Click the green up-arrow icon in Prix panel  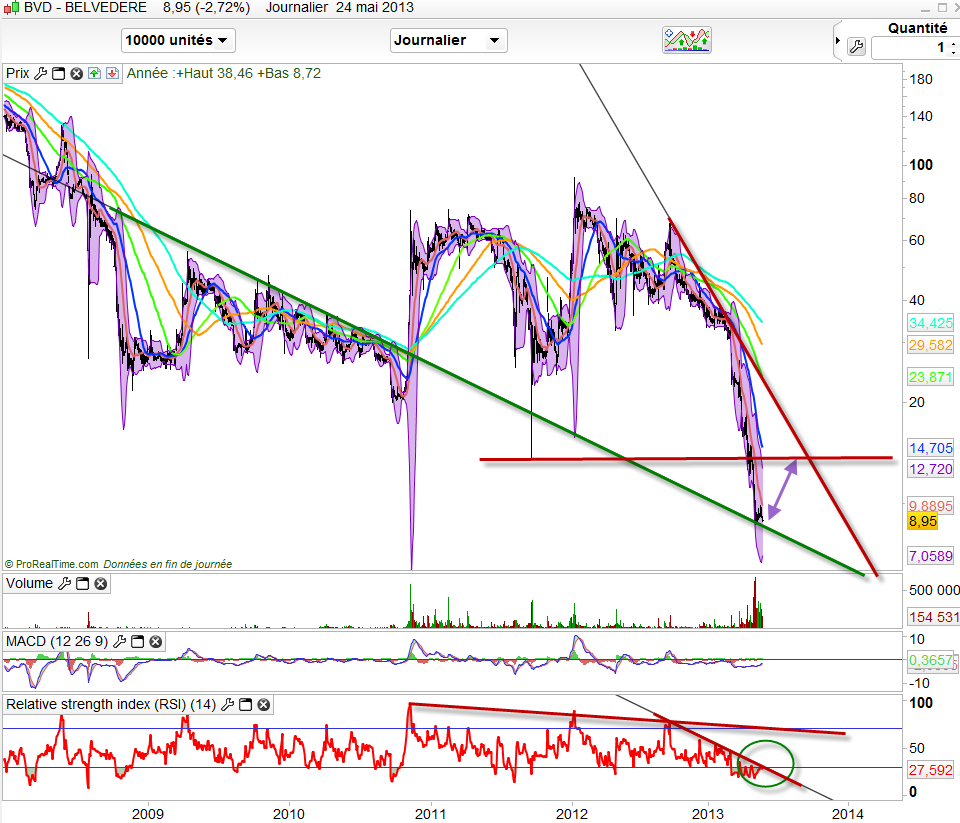click(x=94, y=73)
